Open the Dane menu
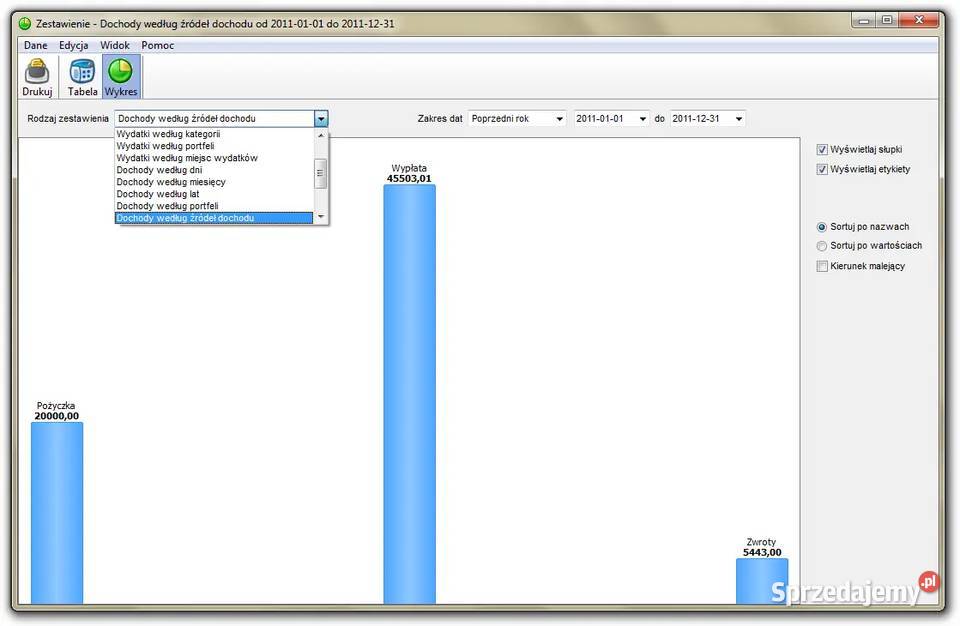The width and height of the screenshot is (960, 626). [x=35, y=45]
